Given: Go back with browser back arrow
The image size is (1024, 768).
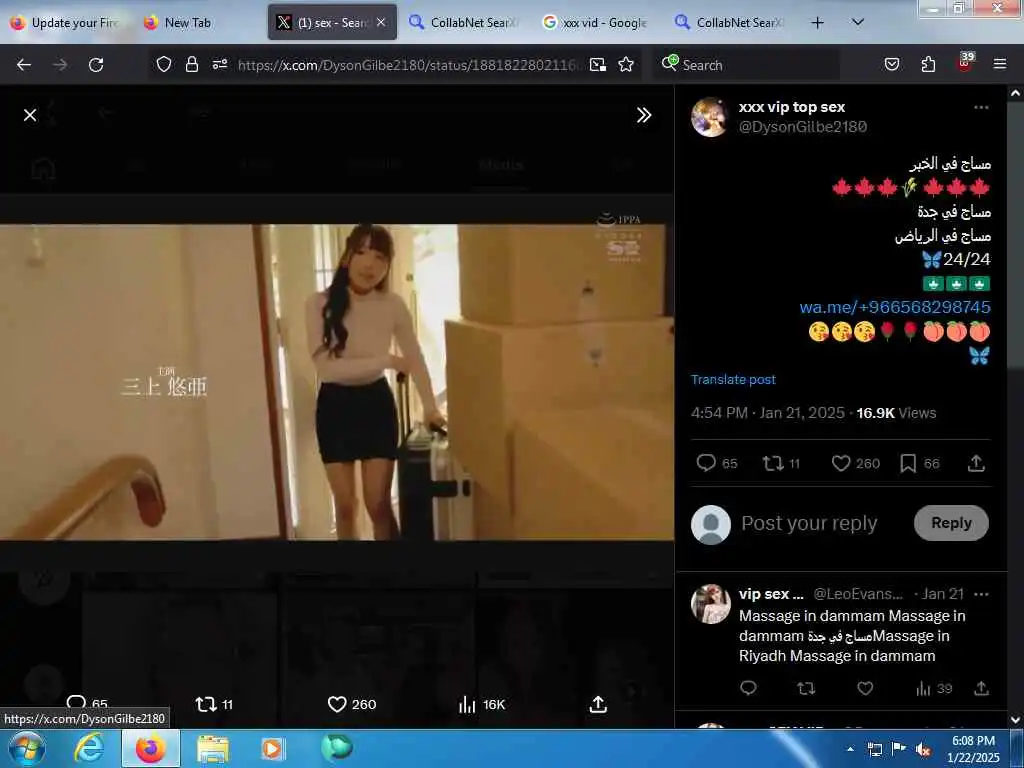Looking at the screenshot, I should tap(24, 65).
